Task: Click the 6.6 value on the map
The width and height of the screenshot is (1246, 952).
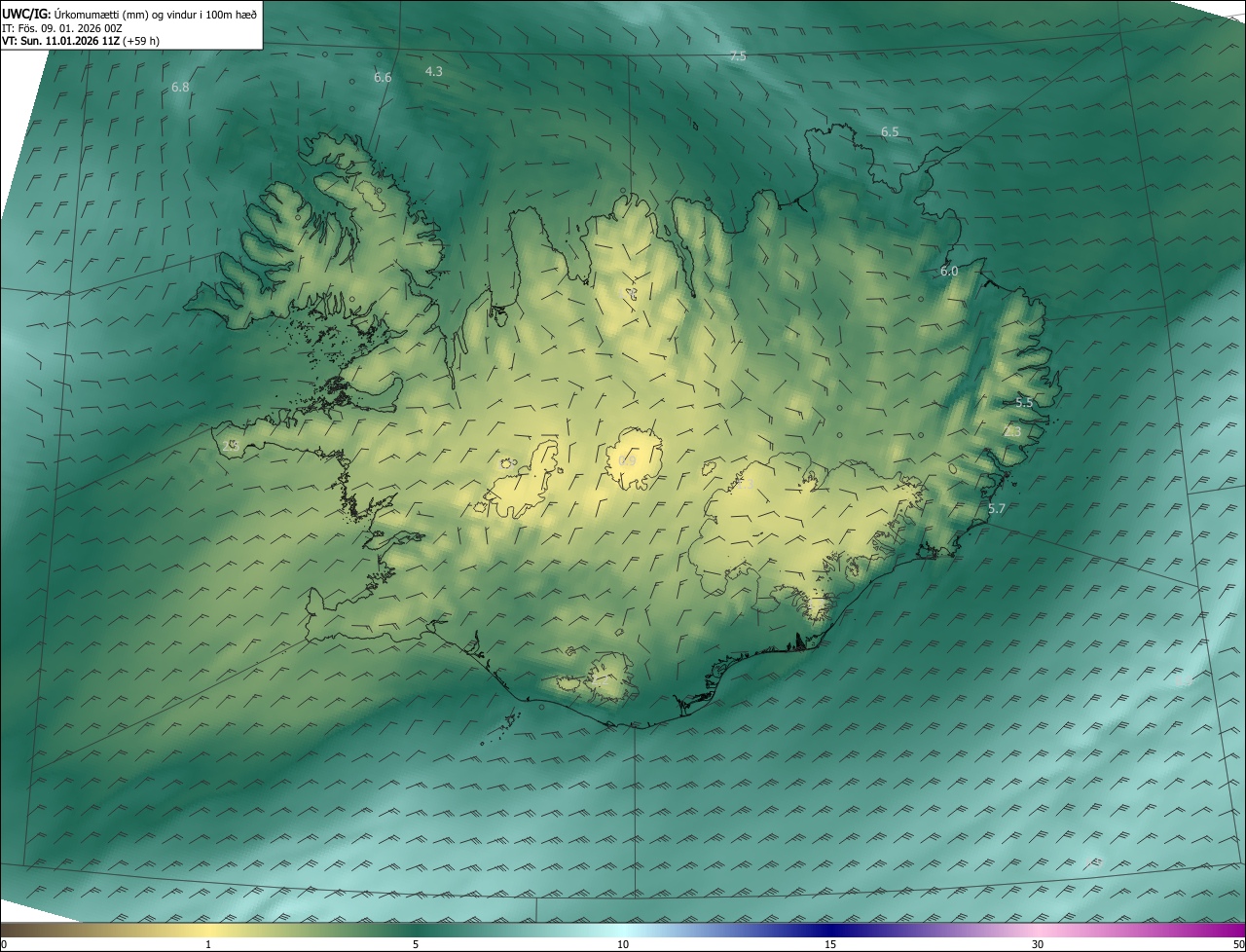Action: 383,78
